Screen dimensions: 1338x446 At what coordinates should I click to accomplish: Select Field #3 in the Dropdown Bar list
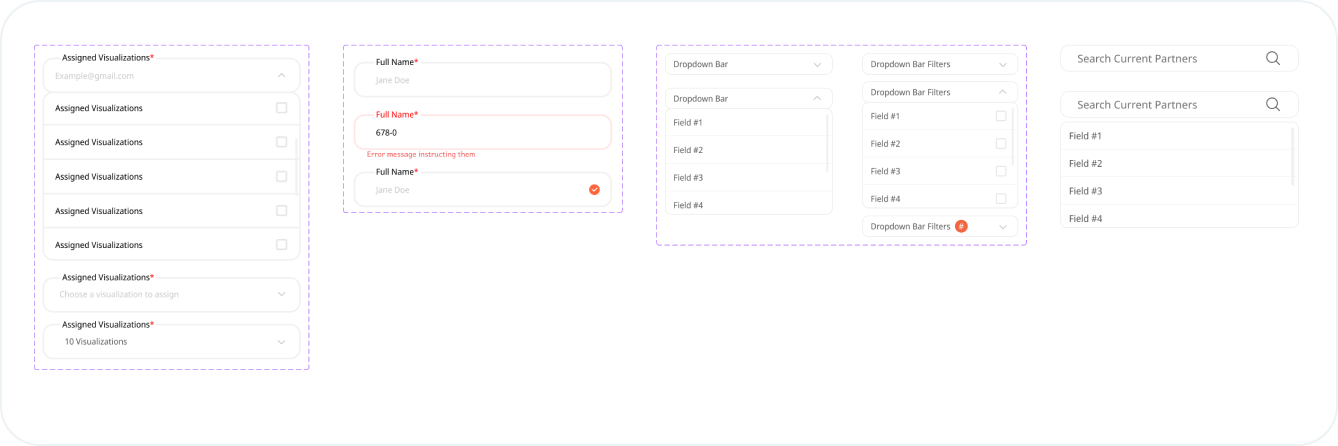point(746,177)
